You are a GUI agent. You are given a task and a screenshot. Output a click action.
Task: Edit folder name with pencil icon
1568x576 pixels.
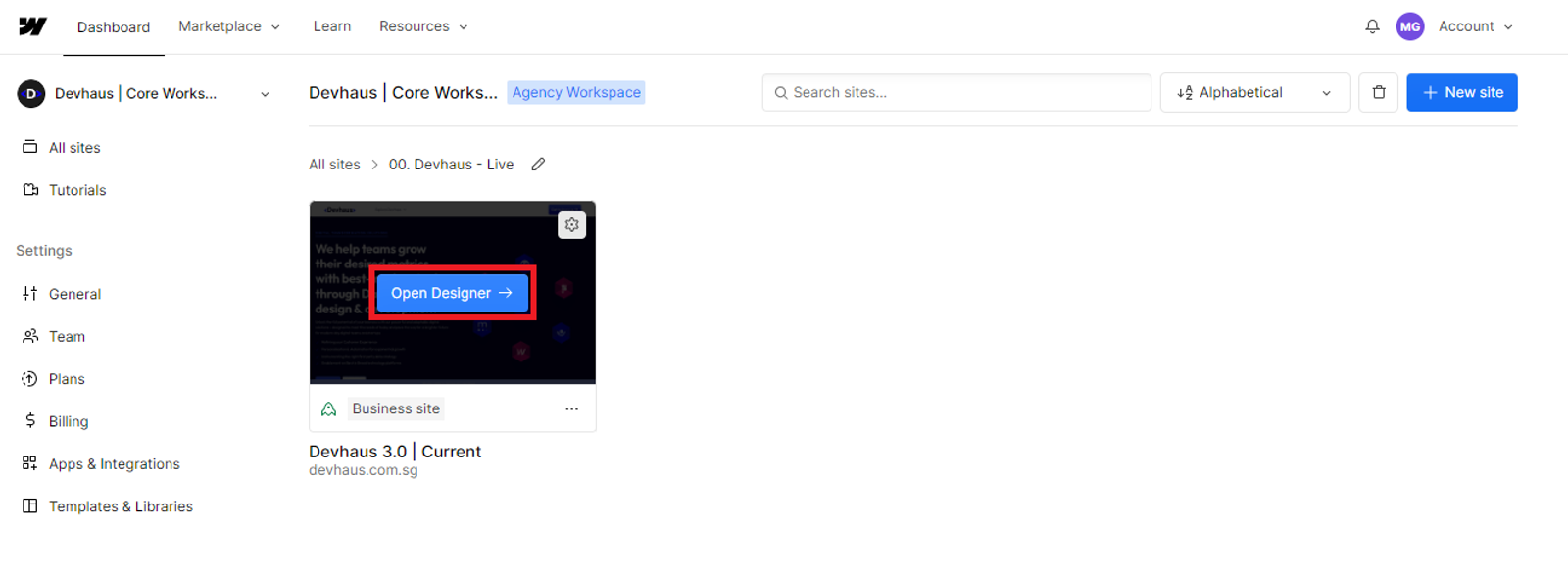tap(538, 165)
